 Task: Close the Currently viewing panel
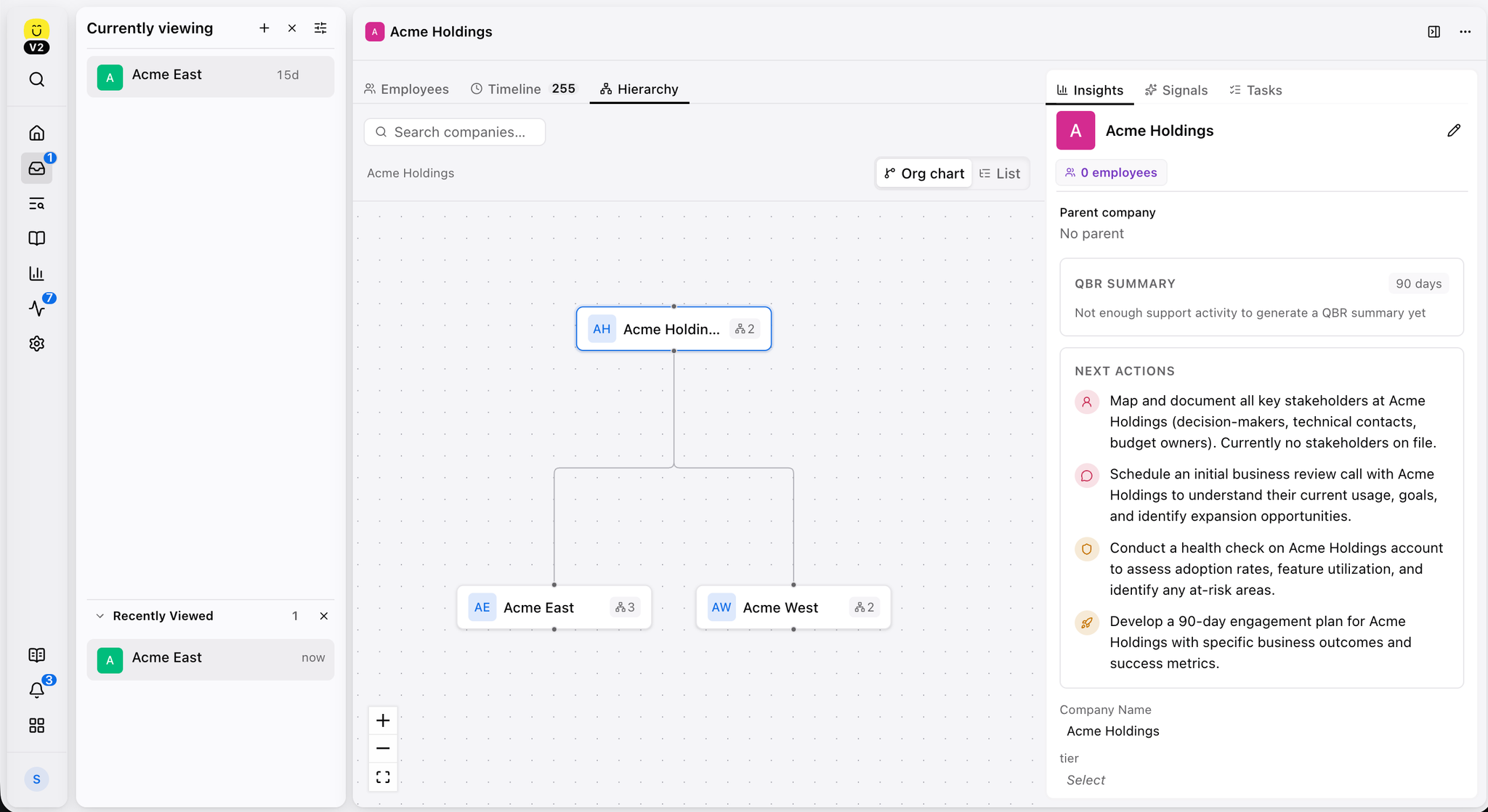(x=292, y=28)
